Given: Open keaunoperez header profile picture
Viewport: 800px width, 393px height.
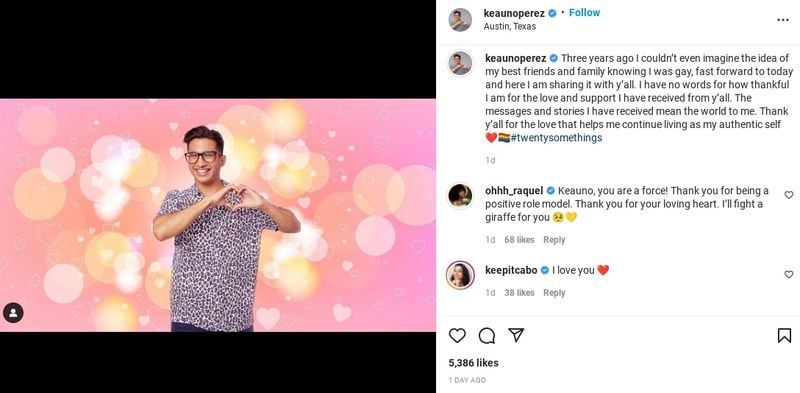Looking at the screenshot, I should [x=460, y=20].
